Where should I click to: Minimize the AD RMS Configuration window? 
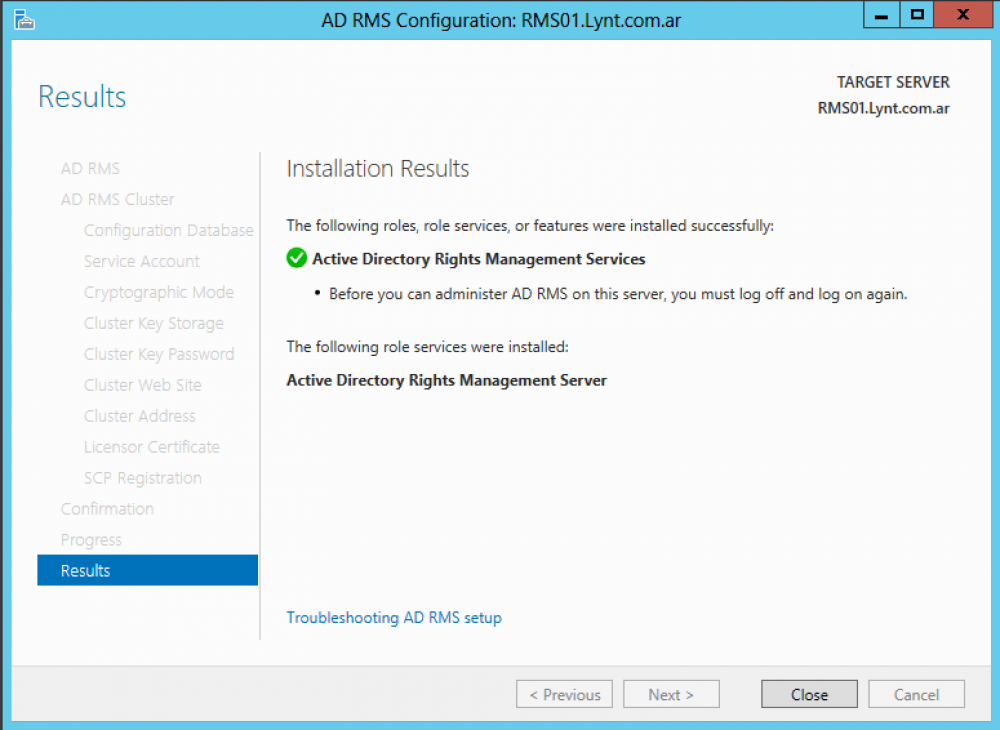point(881,15)
